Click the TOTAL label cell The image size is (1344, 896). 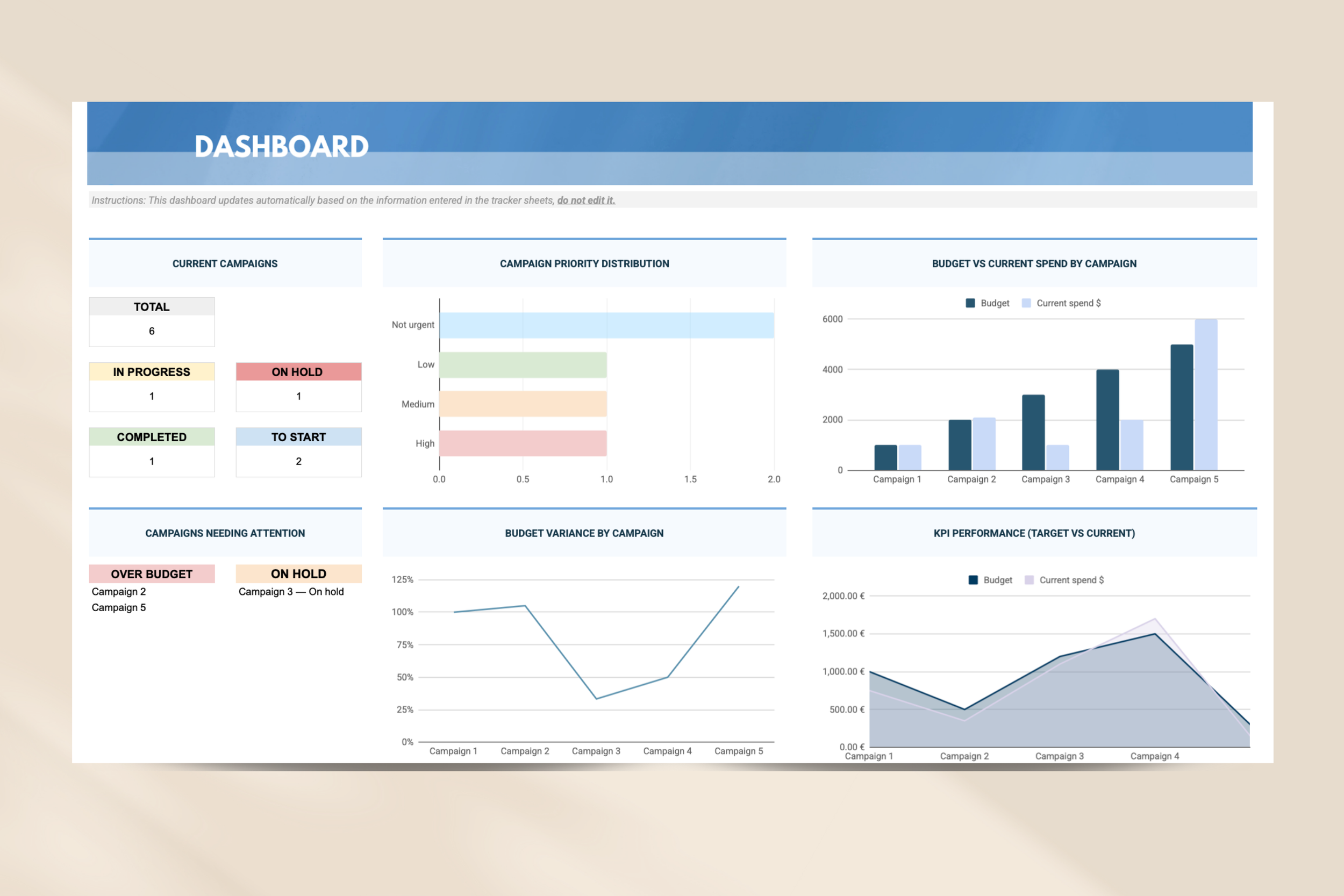pyautogui.click(x=152, y=307)
